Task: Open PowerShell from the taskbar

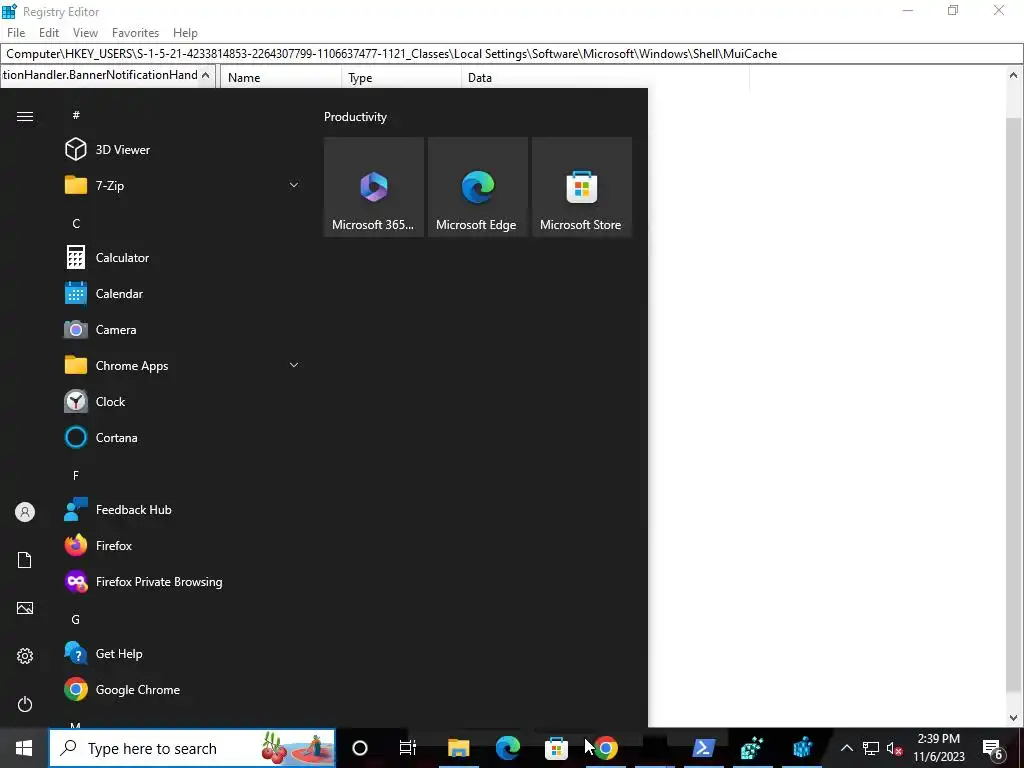Action: pos(703,748)
